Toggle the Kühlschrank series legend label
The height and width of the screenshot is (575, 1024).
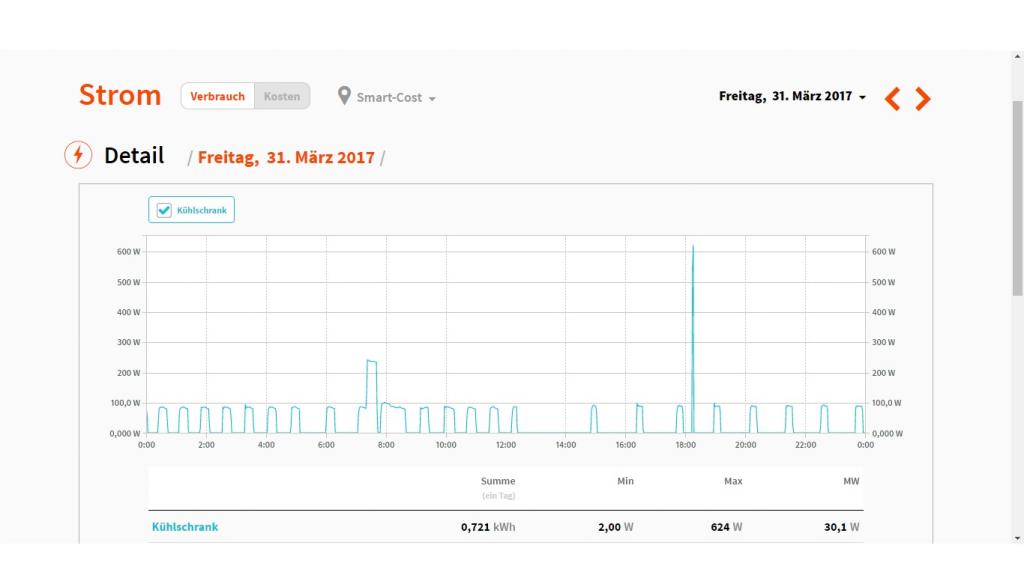click(202, 211)
